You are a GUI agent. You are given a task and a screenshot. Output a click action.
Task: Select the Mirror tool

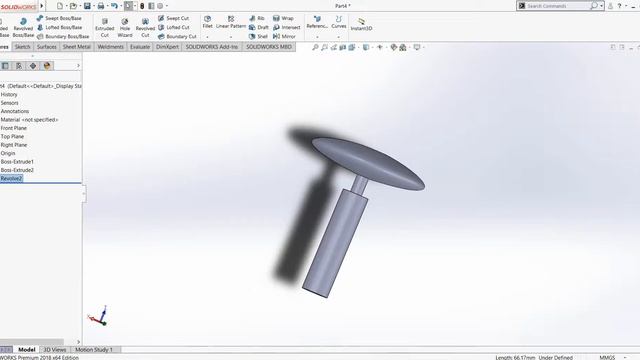[x=284, y=36]
